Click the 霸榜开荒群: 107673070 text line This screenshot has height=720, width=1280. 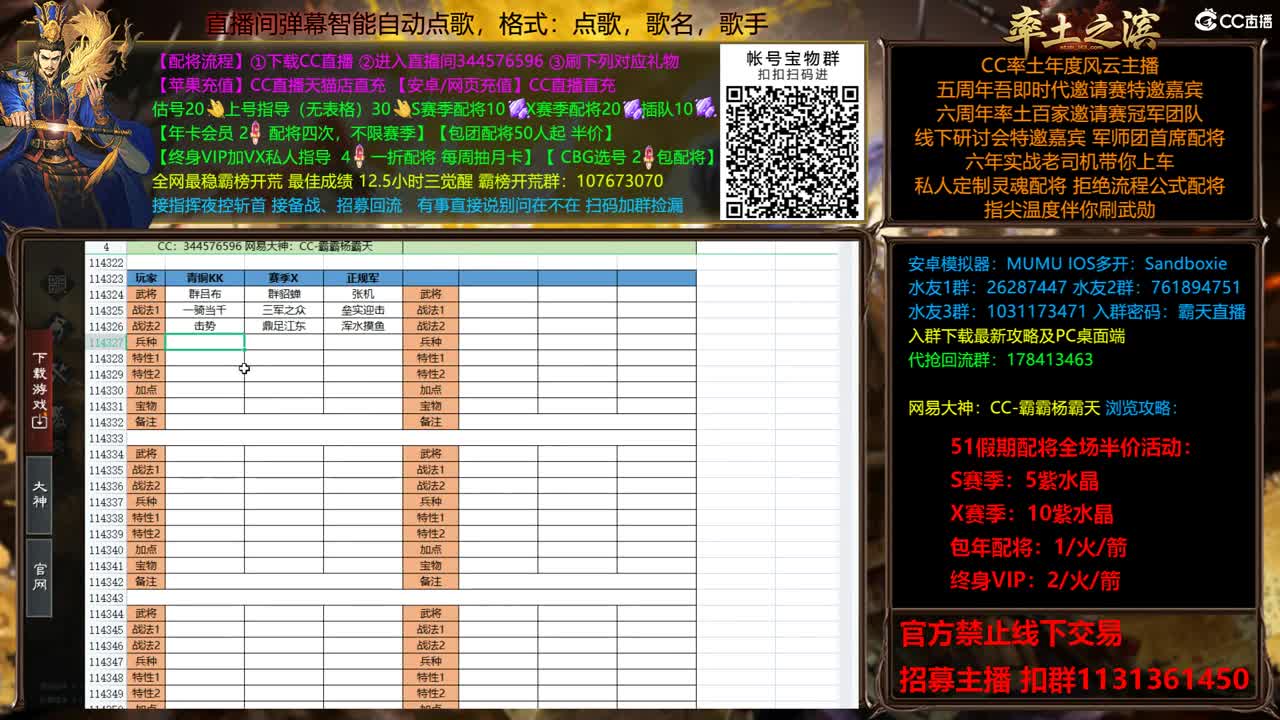coord(570,181)
